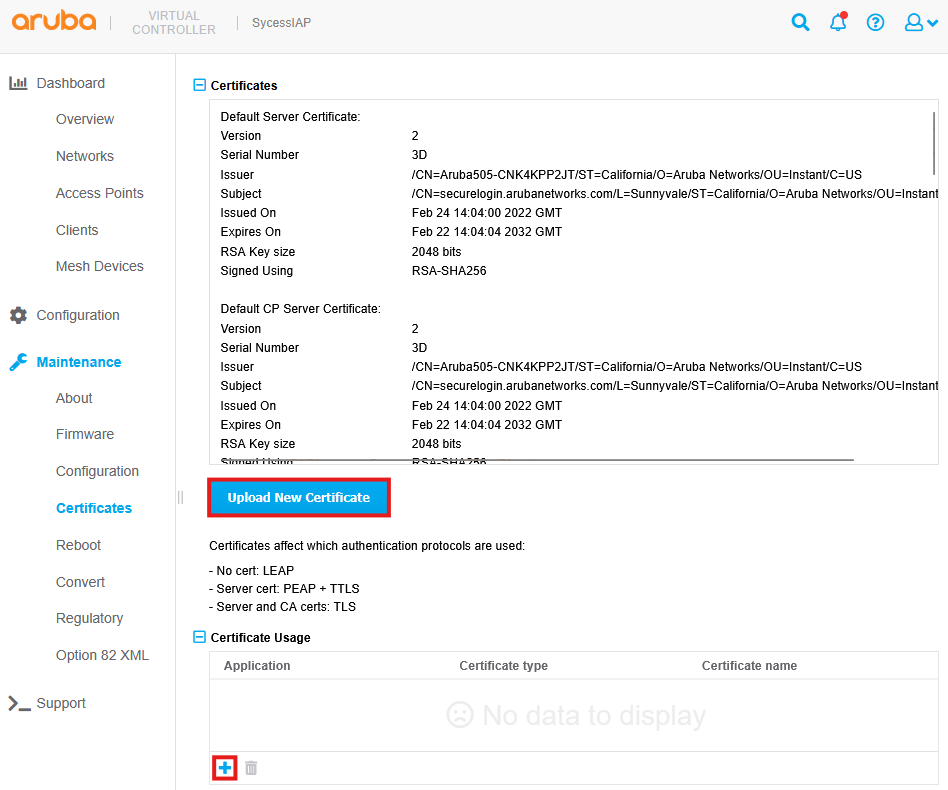This screenshot has width=948, height=790.
Task: Click the Upload New Certificate button
Action: (298, 497)
